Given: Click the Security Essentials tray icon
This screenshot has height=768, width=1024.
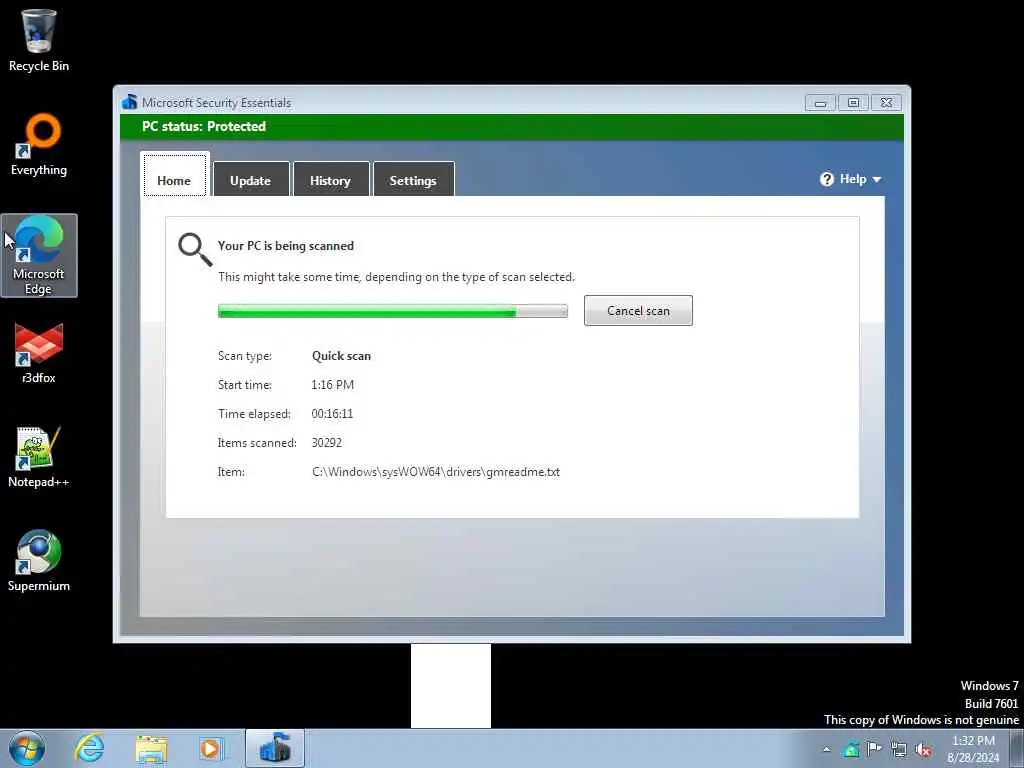Looking at the screenshot, I should click(x=851, y=749).
